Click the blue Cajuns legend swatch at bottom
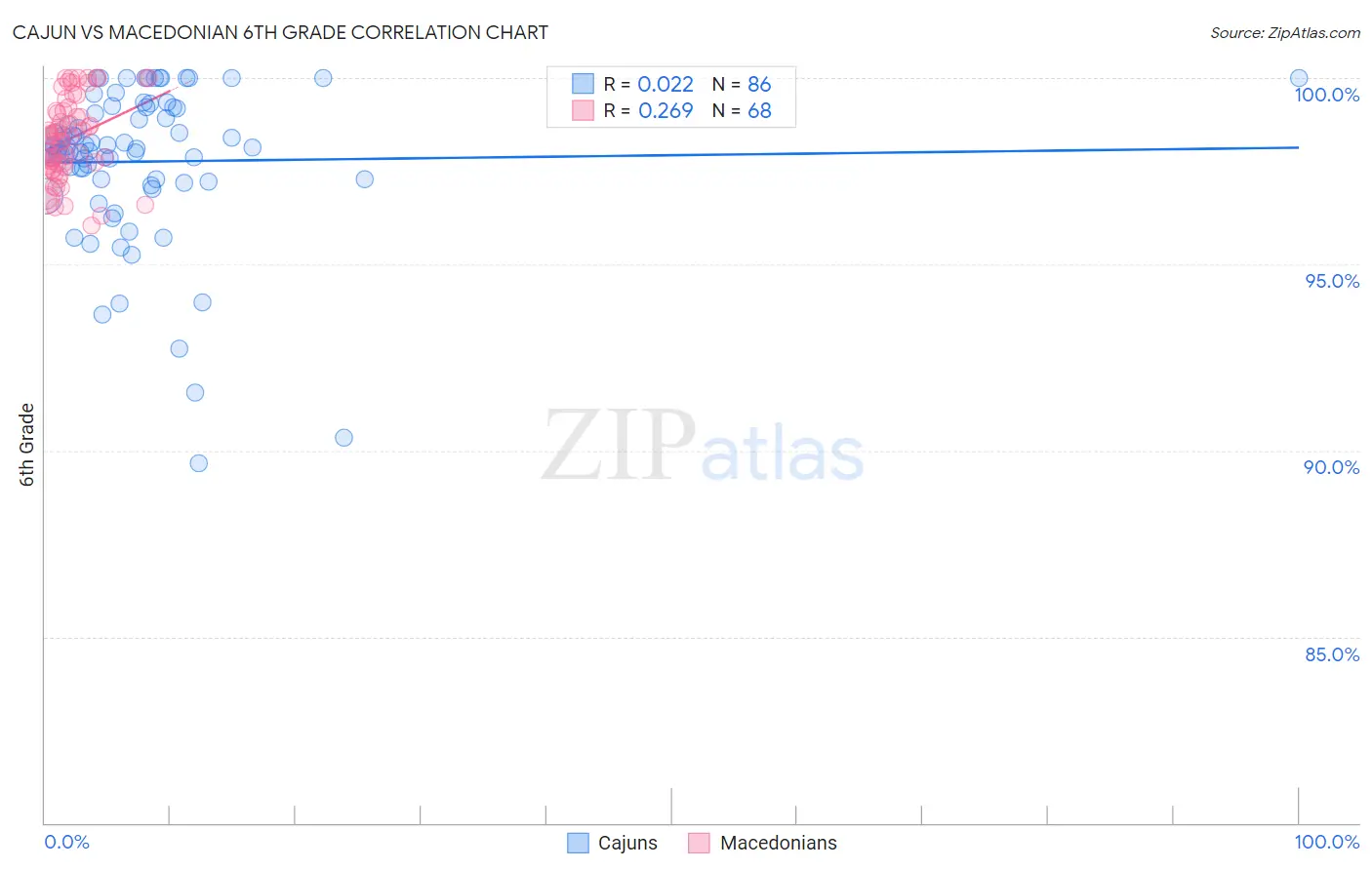This screenshot has height=870, width=1372. click(x=578, y=843)
